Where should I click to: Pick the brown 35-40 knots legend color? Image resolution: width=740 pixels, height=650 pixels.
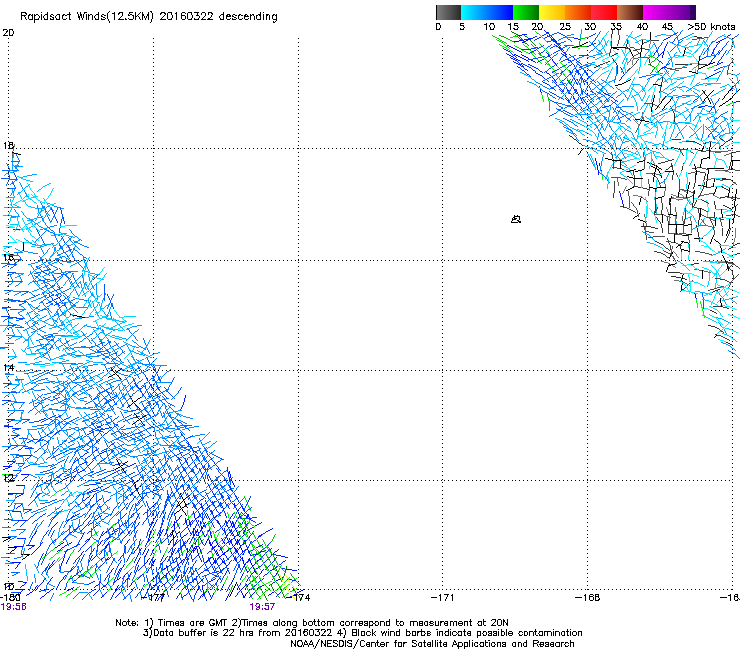630,12
